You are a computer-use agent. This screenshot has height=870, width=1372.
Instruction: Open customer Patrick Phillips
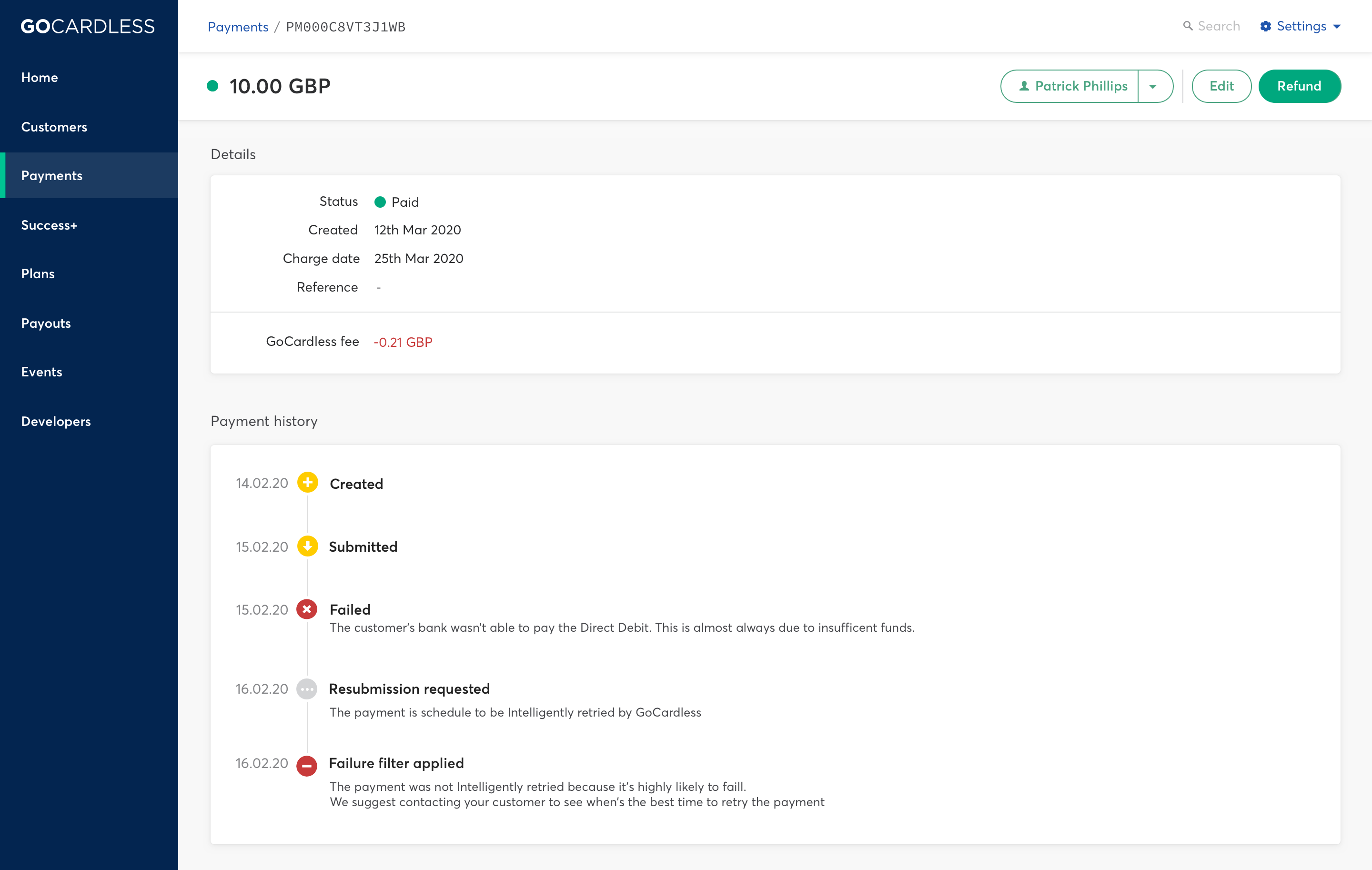(1070, 86)
